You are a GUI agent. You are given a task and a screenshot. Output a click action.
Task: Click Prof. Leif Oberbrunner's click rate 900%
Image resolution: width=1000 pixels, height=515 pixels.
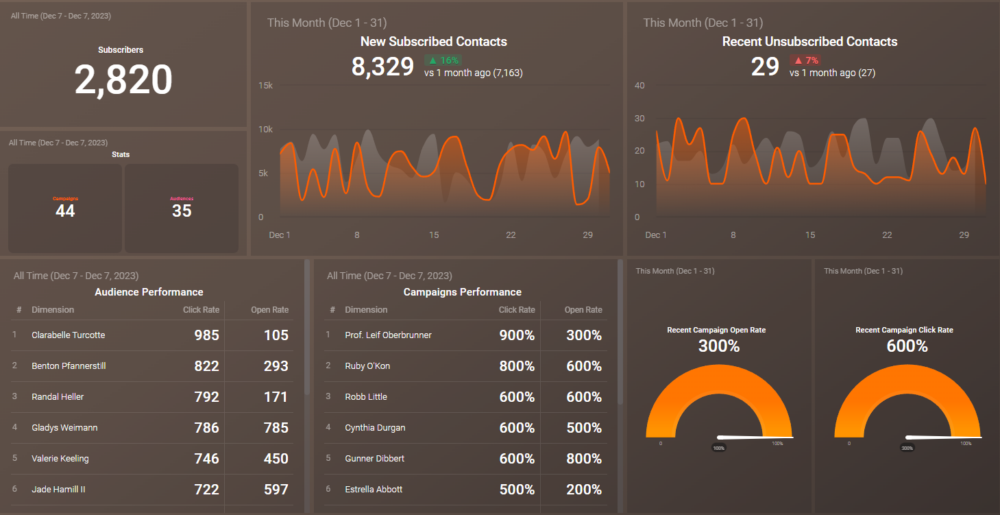517,335
